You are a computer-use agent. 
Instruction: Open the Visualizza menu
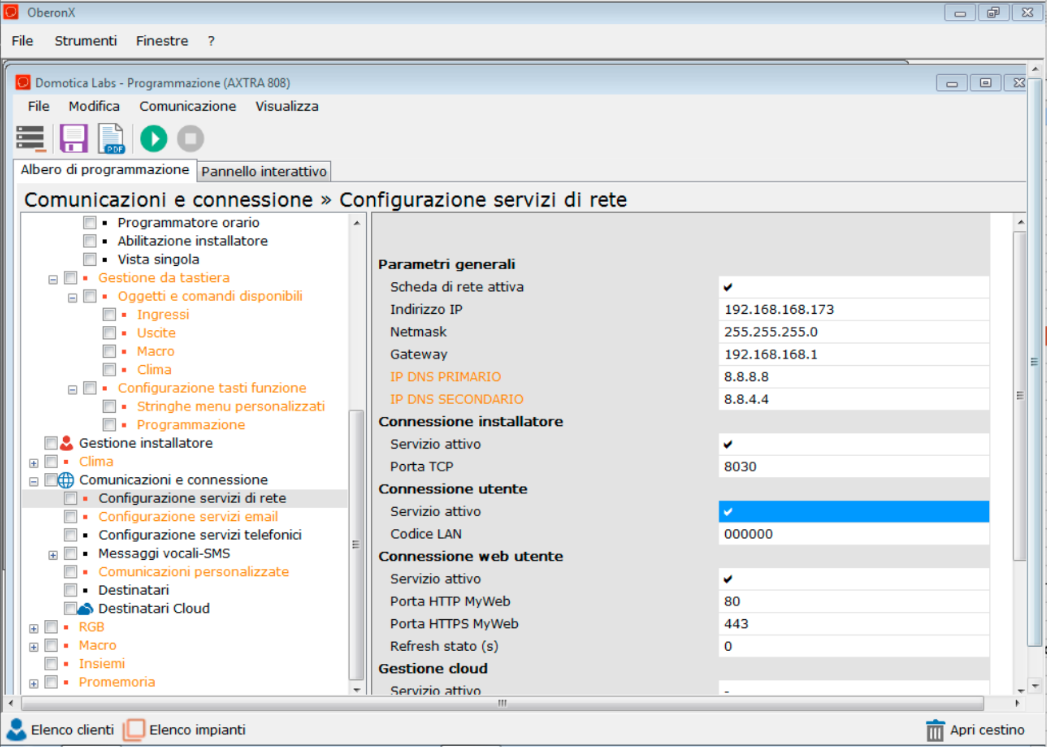(x=287, y=106)
